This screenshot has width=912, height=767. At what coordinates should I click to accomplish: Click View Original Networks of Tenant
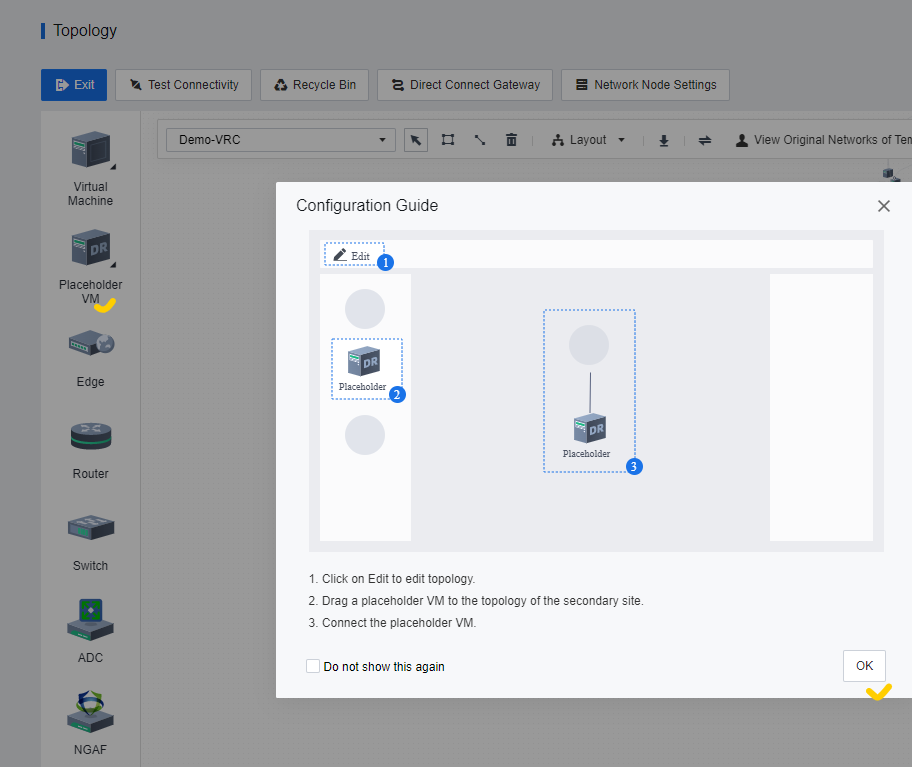pyautogui.click(x=823, y=140)
